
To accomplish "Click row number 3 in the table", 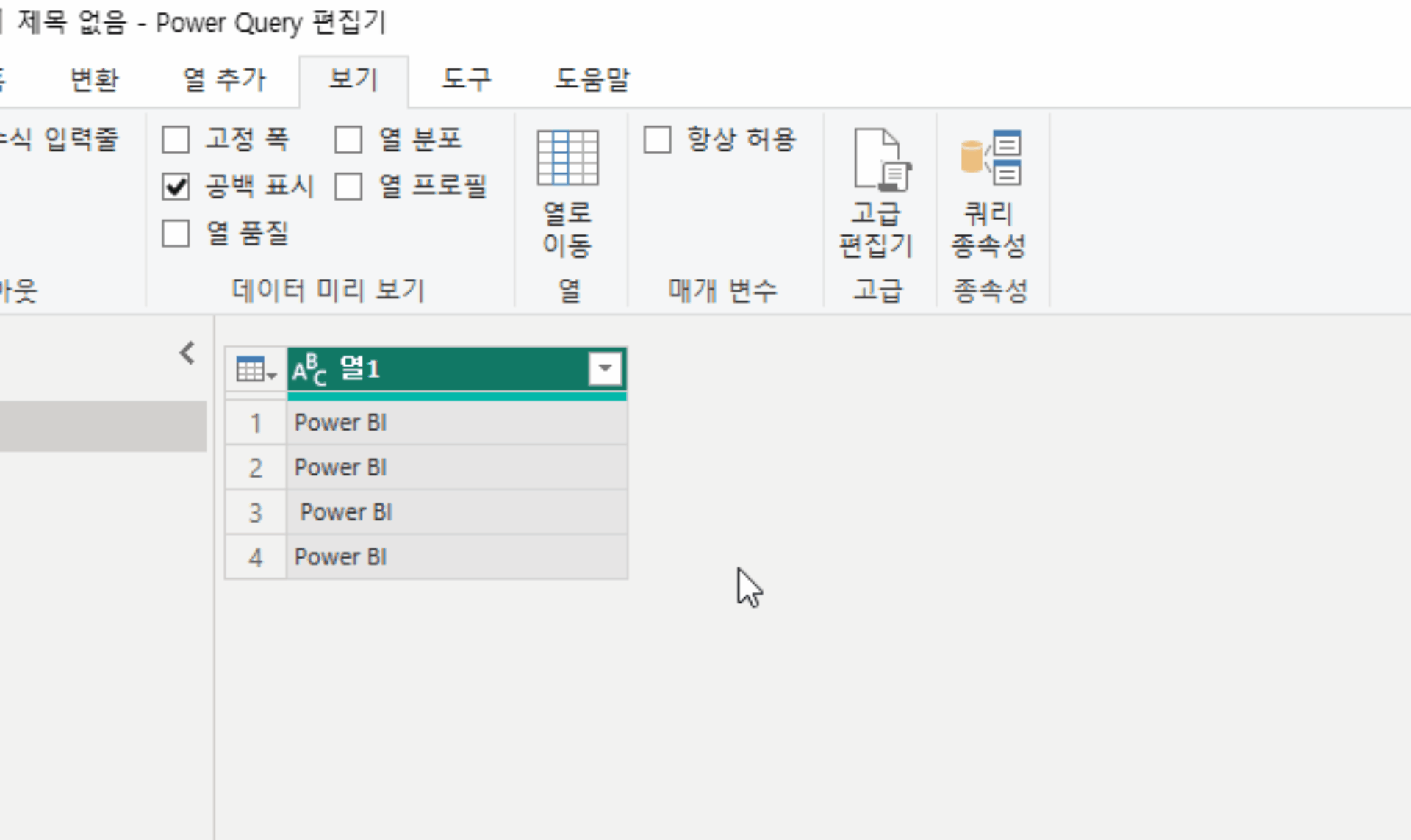I will coord(255,512).
